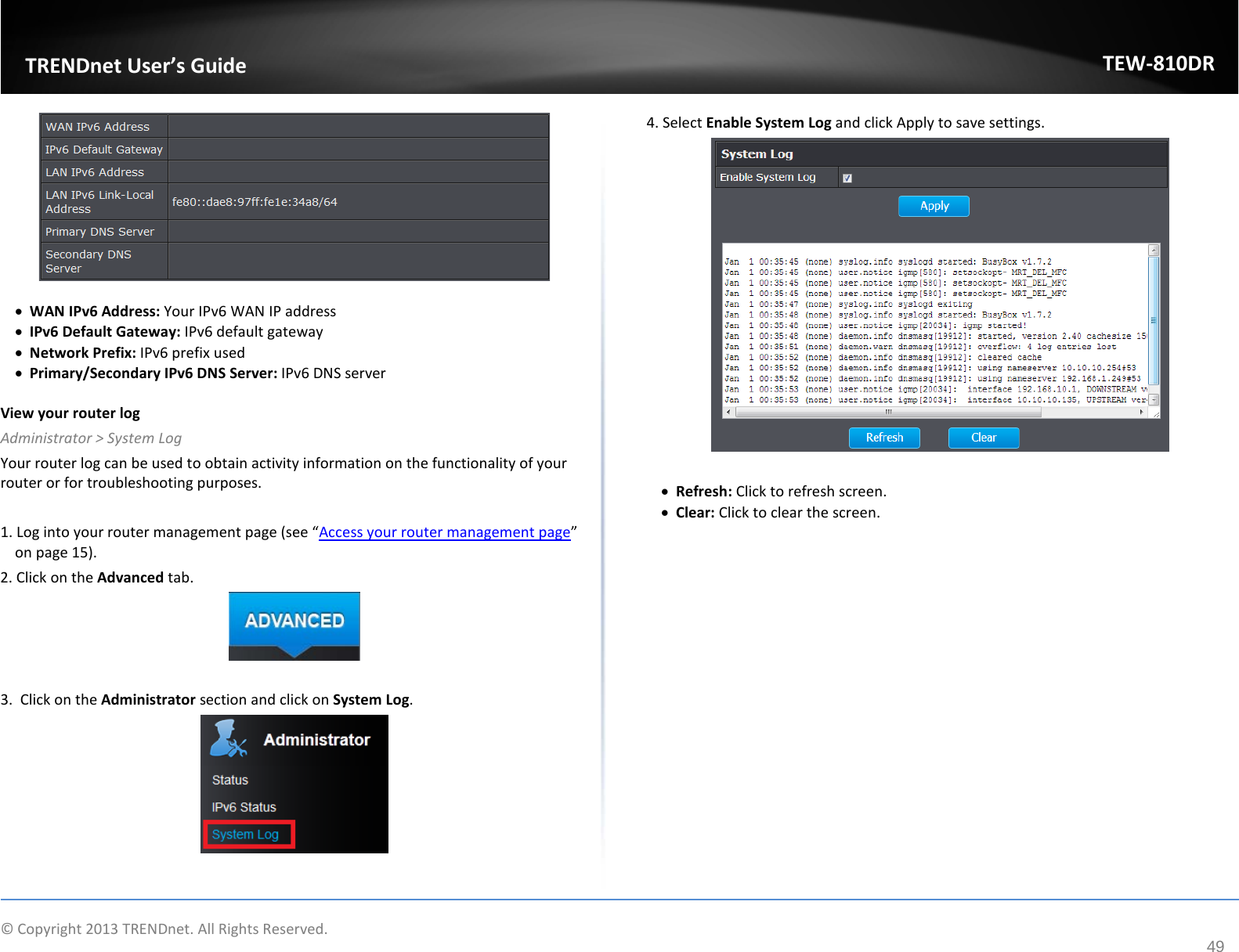
Task: Click the 'System Log' panel title
Action: click(x=757, y=154)
